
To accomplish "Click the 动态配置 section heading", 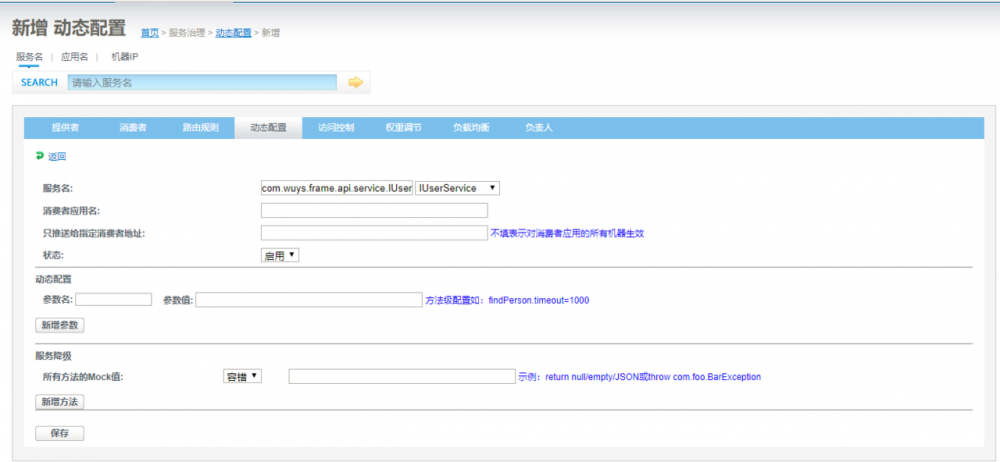I will click(53, 279).
